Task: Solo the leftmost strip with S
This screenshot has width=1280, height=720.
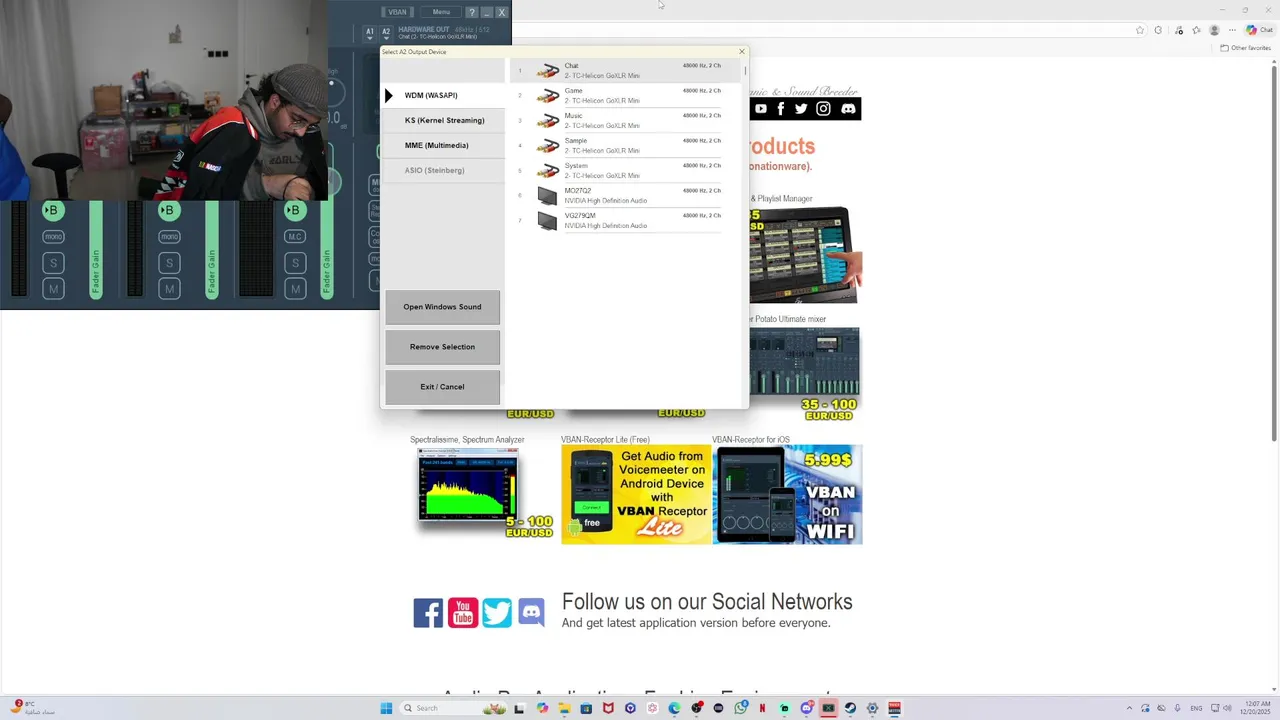Action: [53, 263]
